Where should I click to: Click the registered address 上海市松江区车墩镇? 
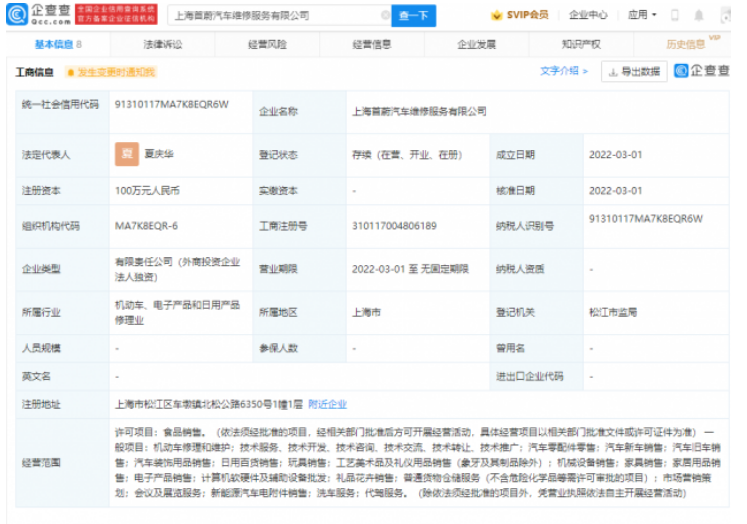pyautogui.click(x=209, y=404)
